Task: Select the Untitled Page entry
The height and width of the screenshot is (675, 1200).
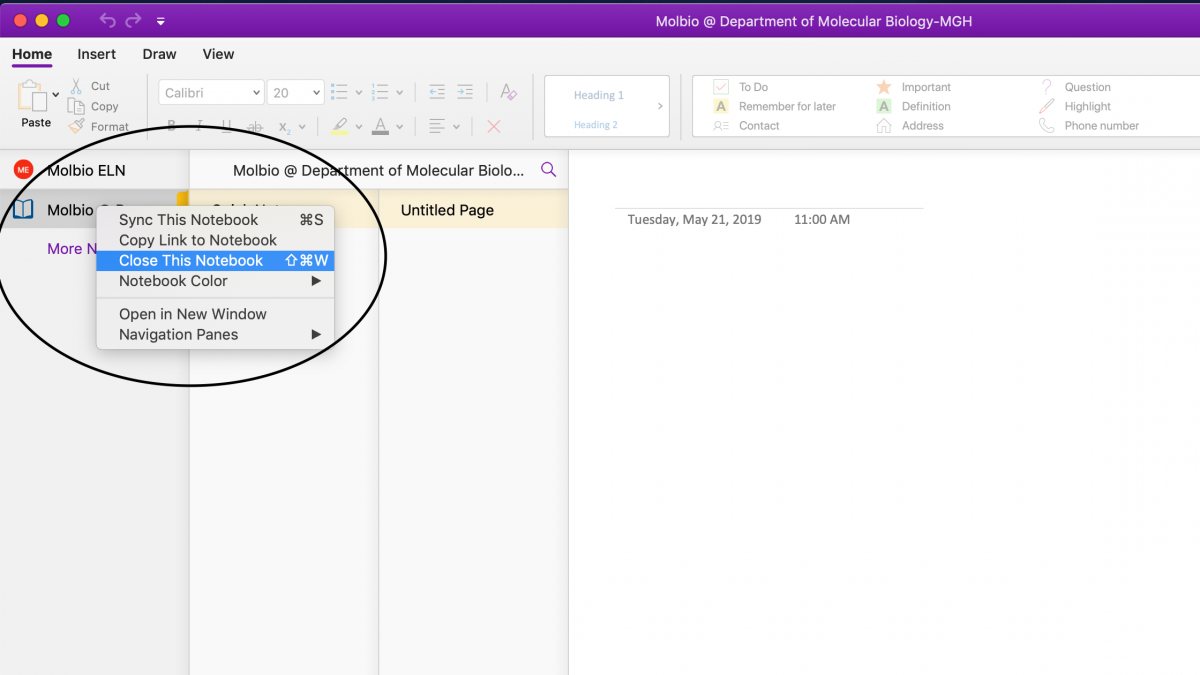Action: tap(473, 210)
